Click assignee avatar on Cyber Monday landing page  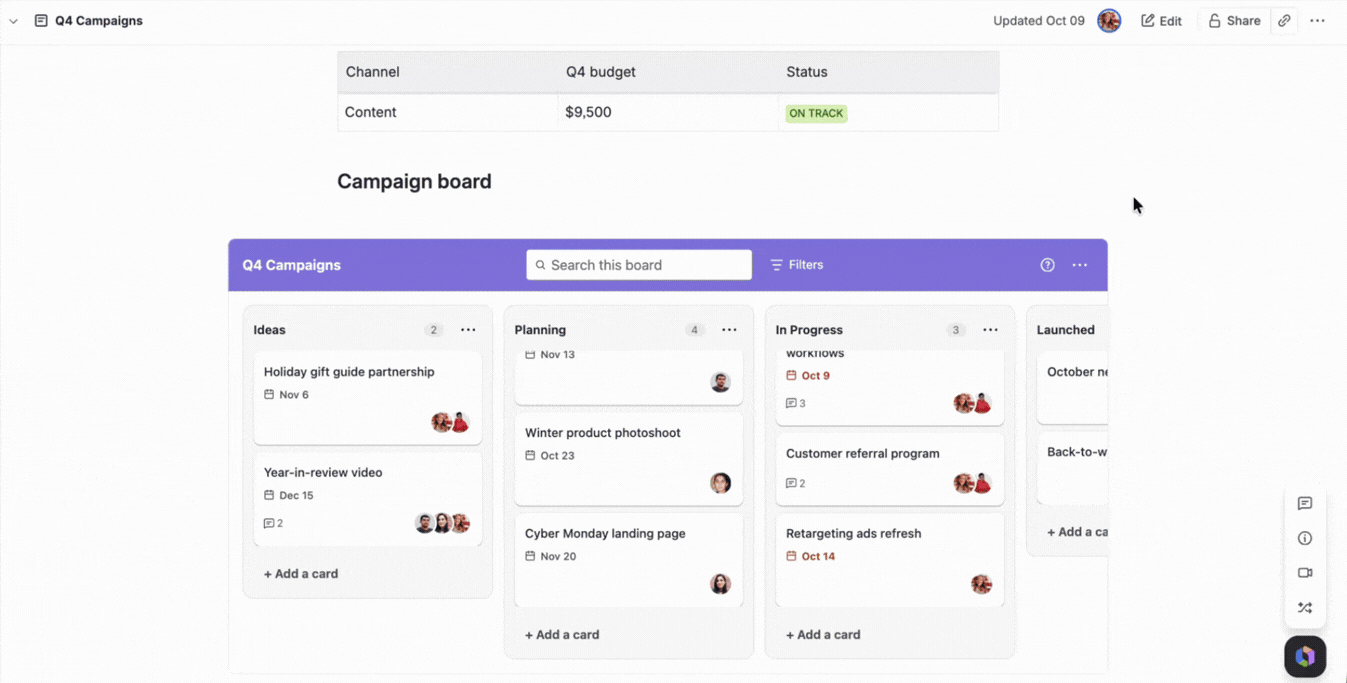(720, 584)
